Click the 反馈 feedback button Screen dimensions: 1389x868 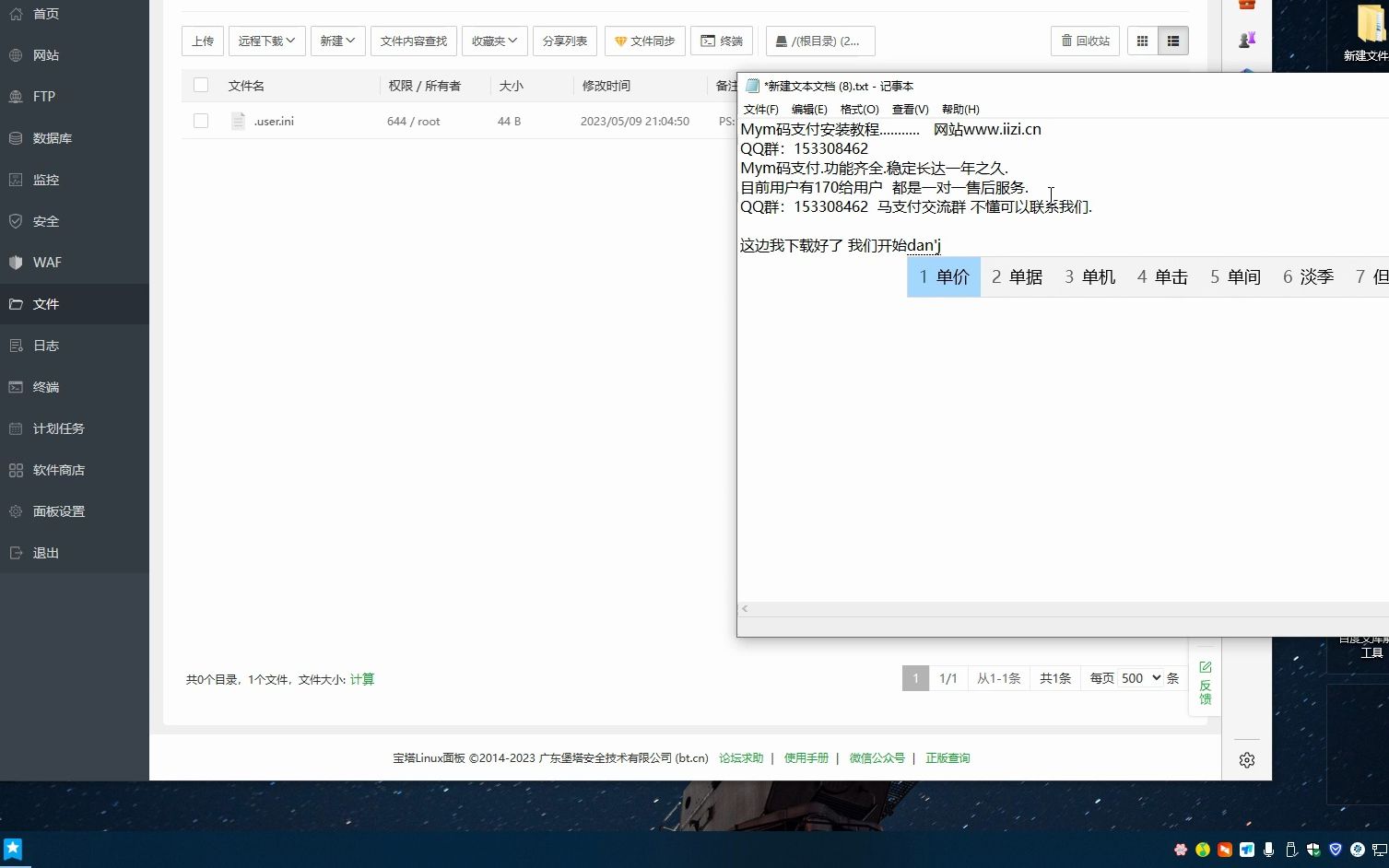(1205, 683)
